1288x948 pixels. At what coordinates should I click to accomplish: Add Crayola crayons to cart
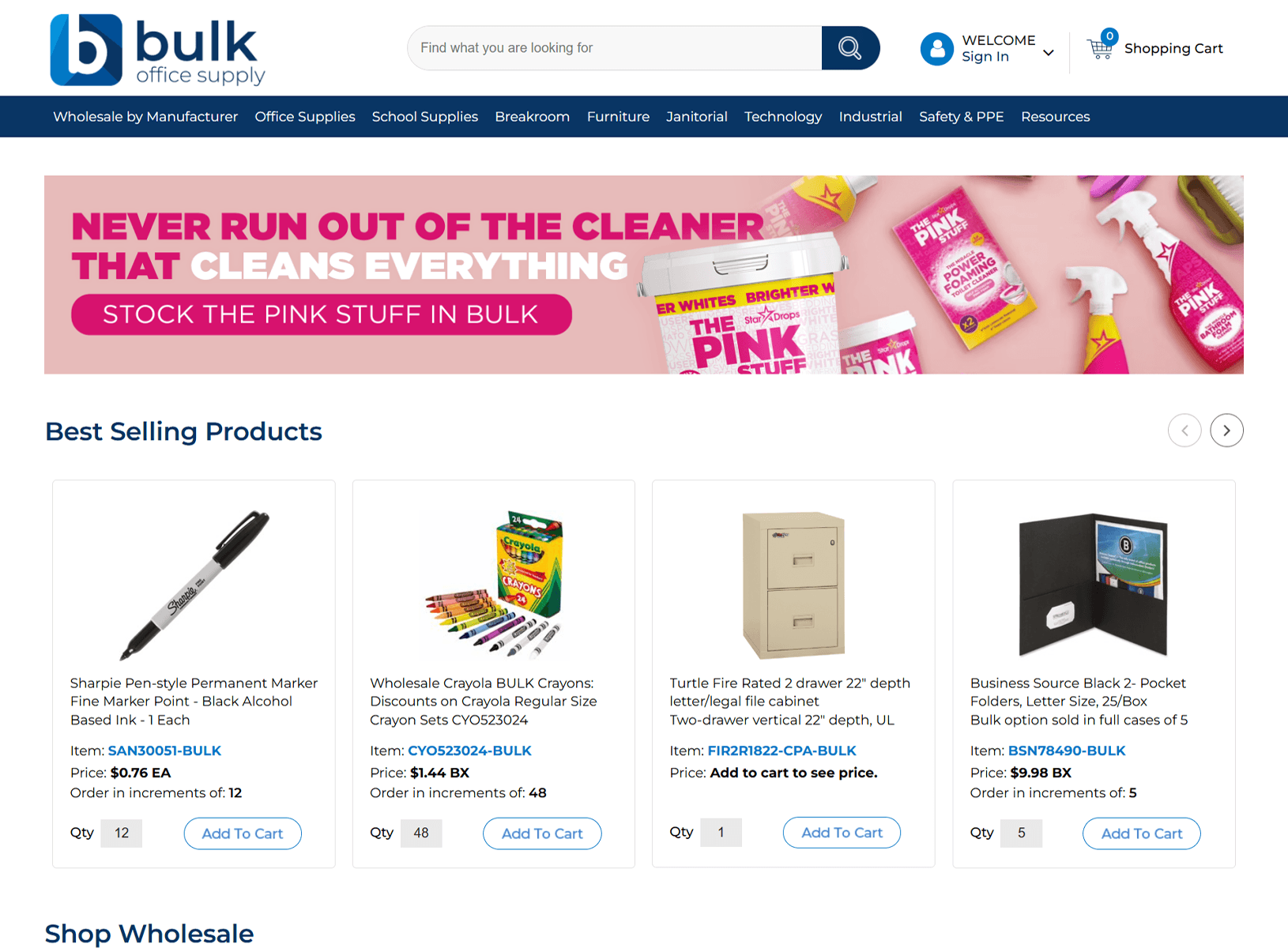[542, 833]
